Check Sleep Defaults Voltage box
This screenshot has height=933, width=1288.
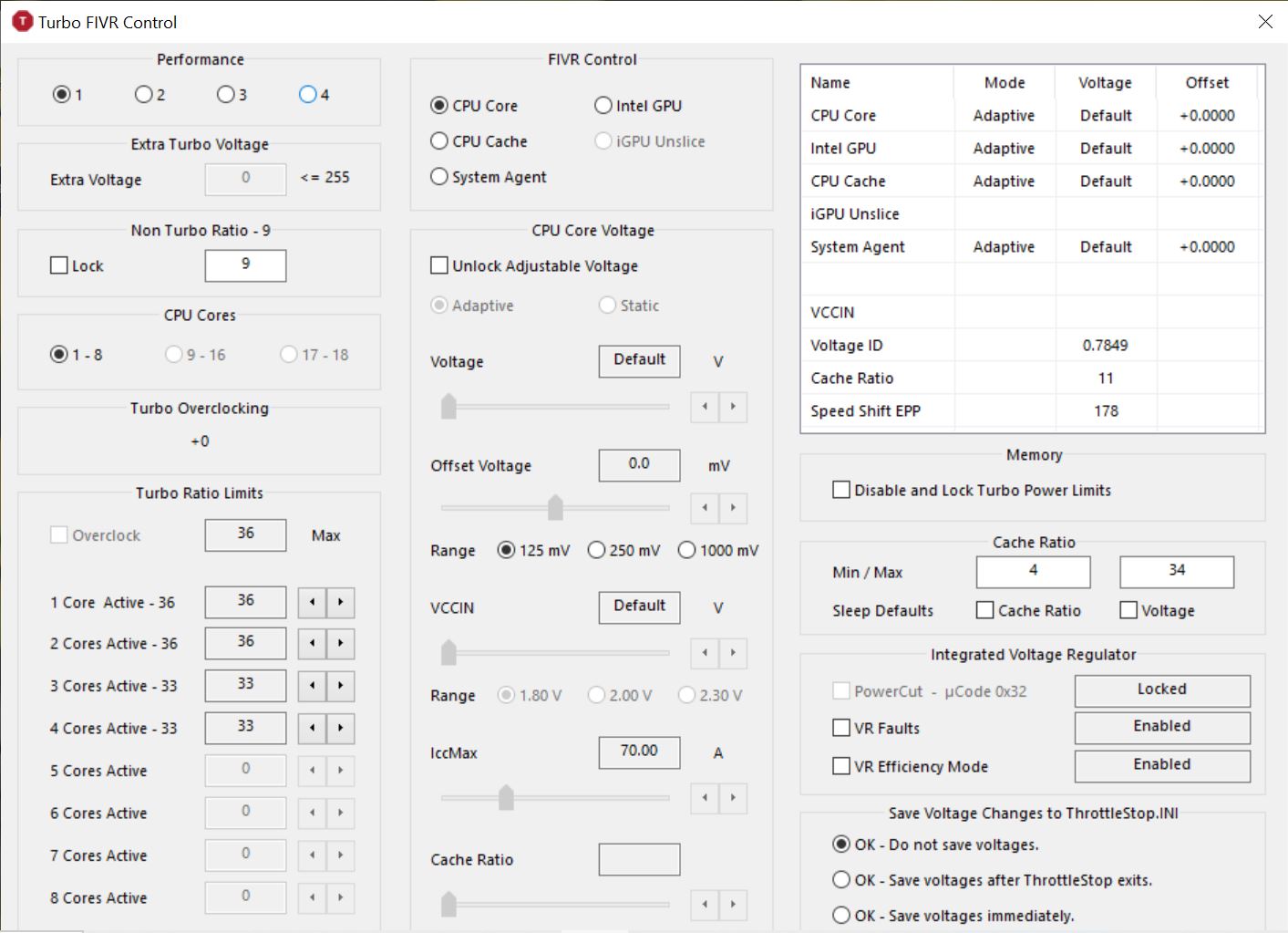[x=1128, y=610]
